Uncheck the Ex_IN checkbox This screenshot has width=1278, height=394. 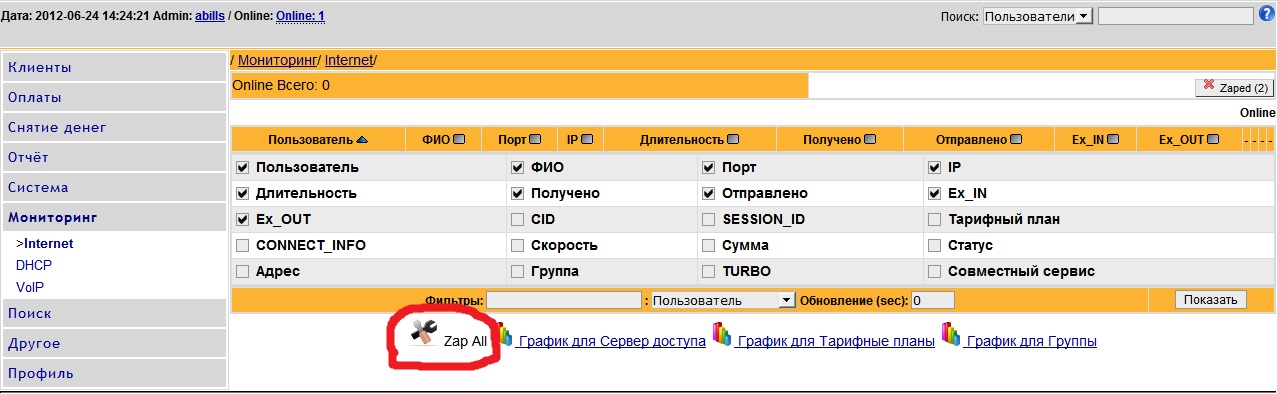click(x=935, y=193)
